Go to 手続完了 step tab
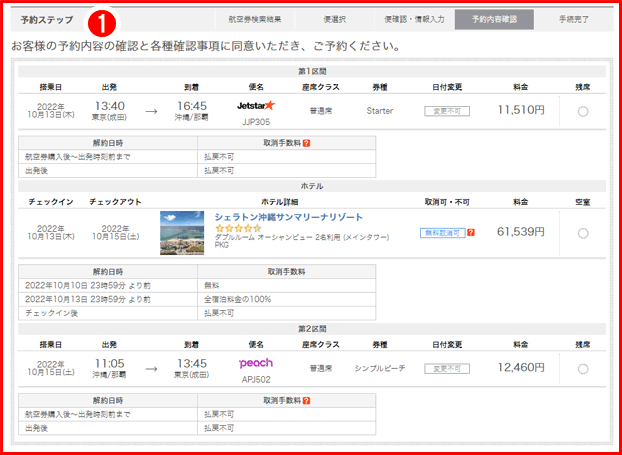Viewport: 622px width, 455px height. click(574, 19)
